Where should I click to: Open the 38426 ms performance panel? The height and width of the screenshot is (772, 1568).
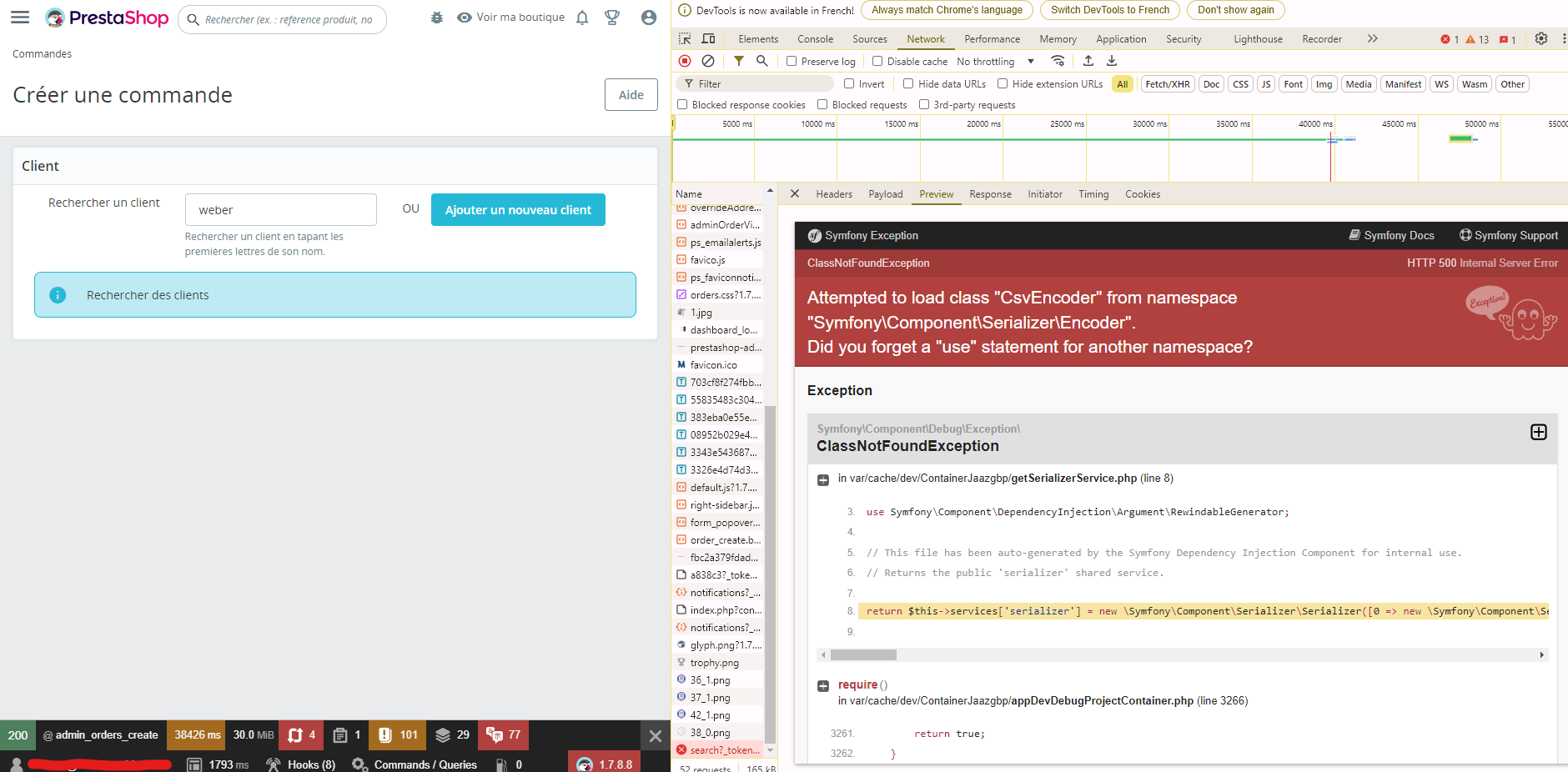(197, 735)
